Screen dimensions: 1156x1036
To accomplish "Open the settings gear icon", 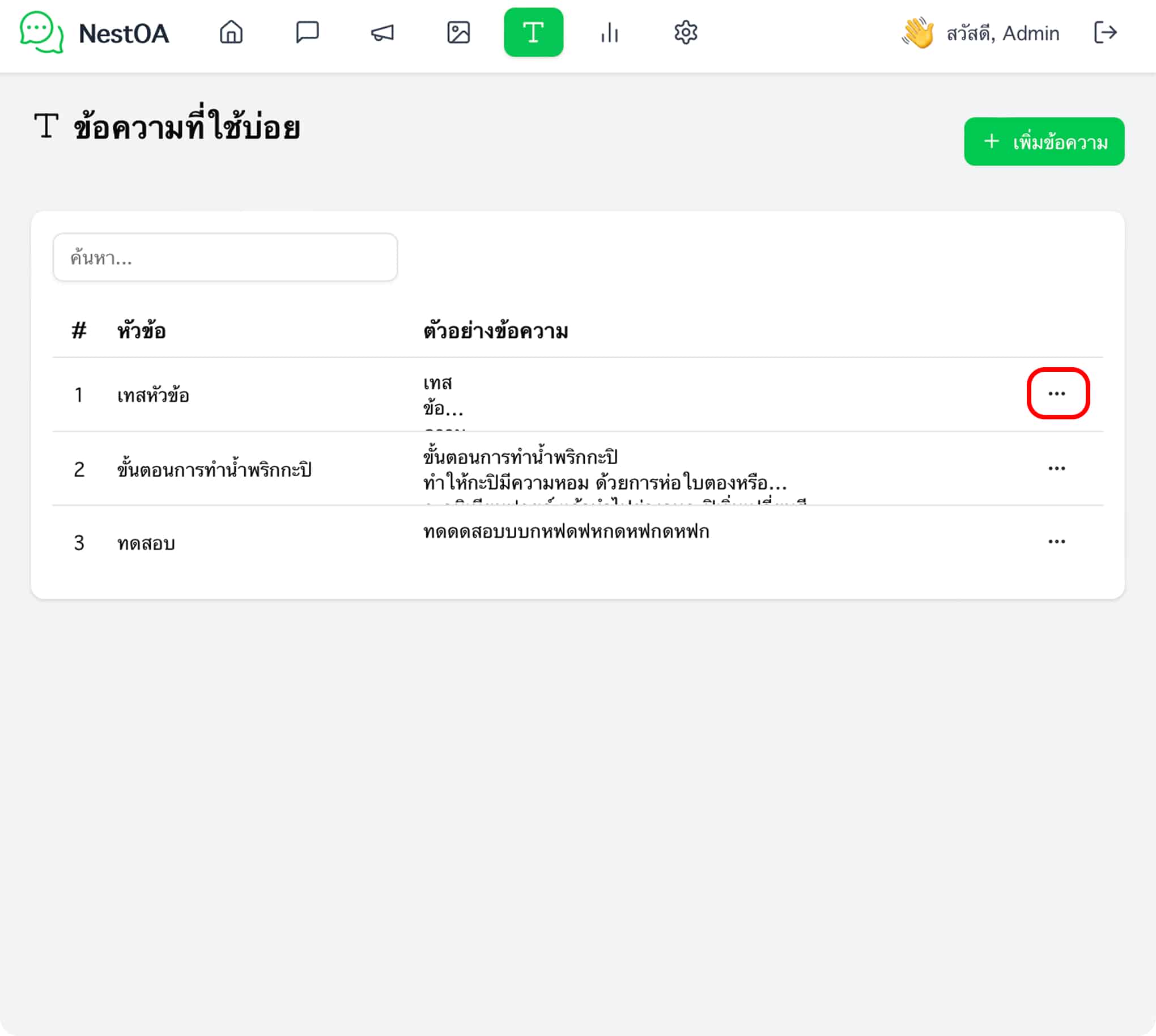I will pos(685,32).
